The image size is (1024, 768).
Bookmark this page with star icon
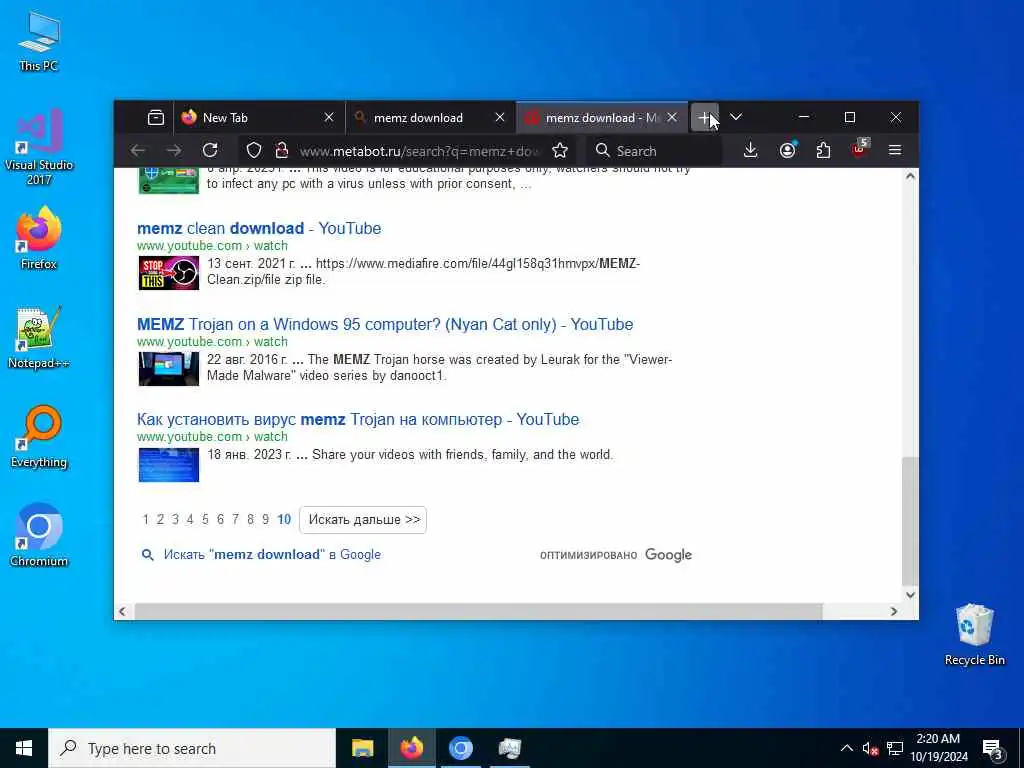560,151
